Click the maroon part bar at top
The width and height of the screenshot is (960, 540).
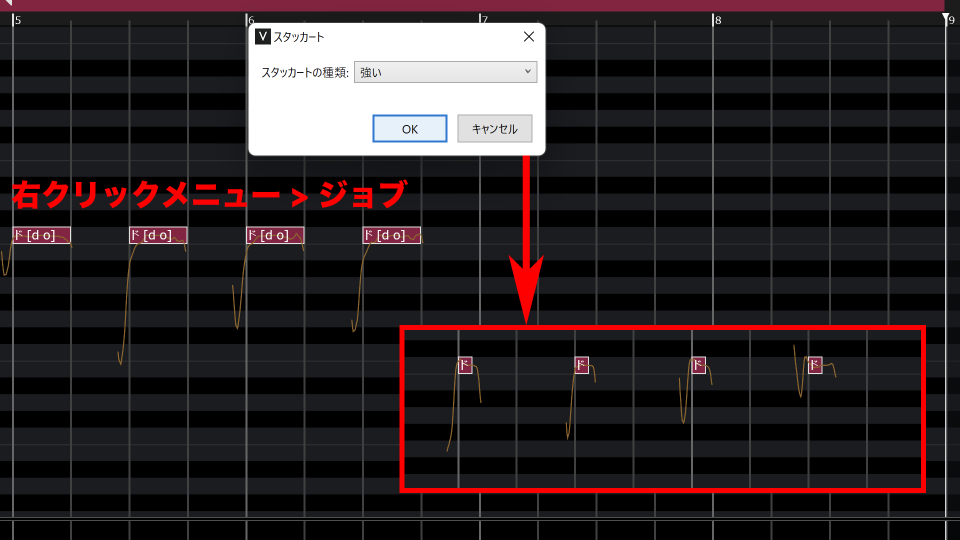(x=480, y=5)
